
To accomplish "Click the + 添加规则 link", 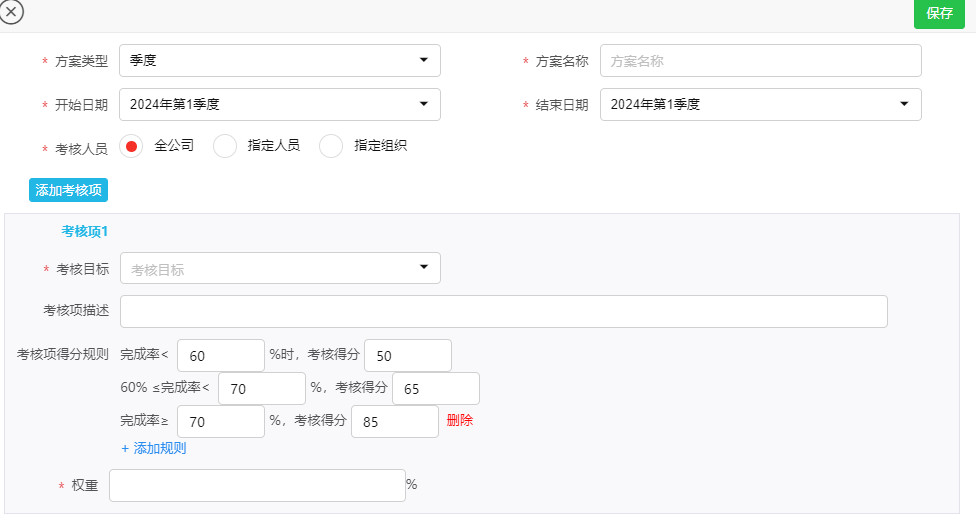I will [x=154, y=448].
